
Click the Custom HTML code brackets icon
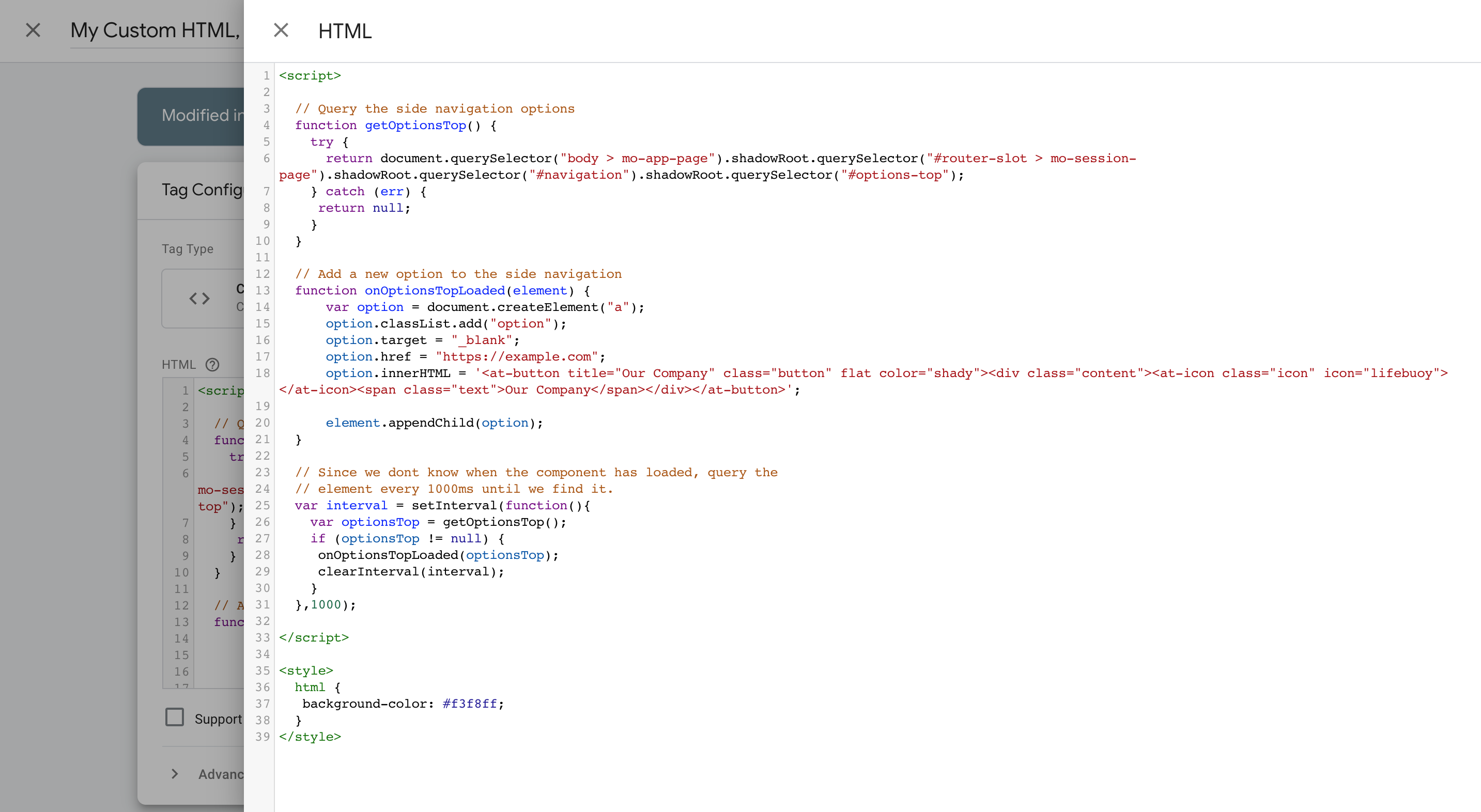click(199, 298)
